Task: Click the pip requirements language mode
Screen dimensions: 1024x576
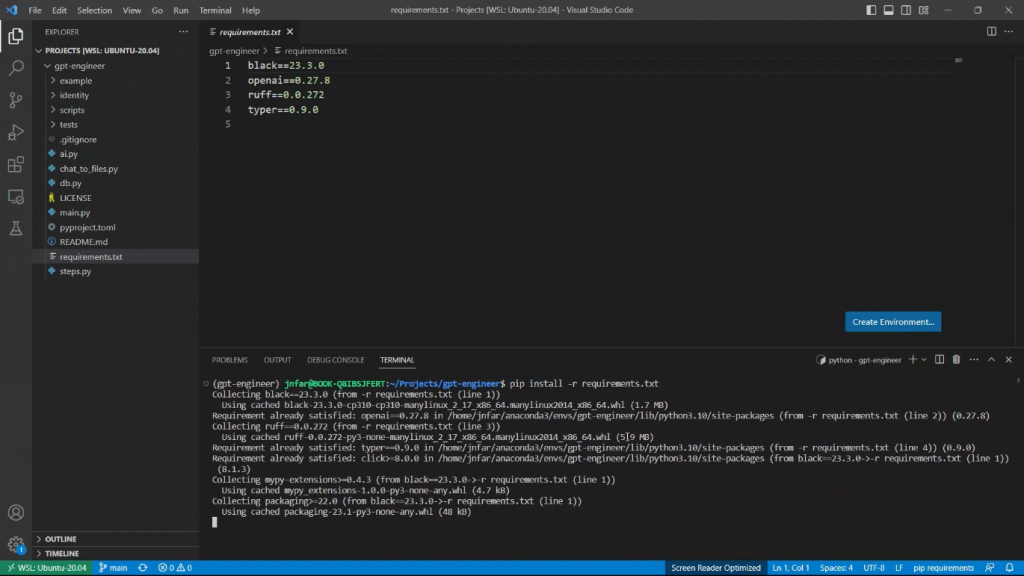Action: click(x=943, y=568)
